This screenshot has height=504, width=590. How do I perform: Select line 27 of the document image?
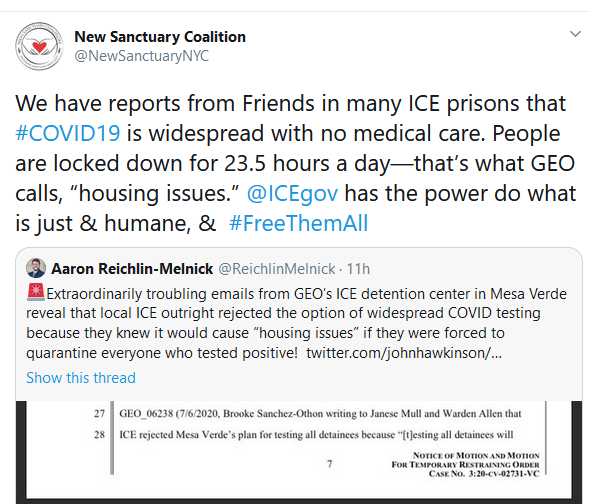[x=308, y=414]
